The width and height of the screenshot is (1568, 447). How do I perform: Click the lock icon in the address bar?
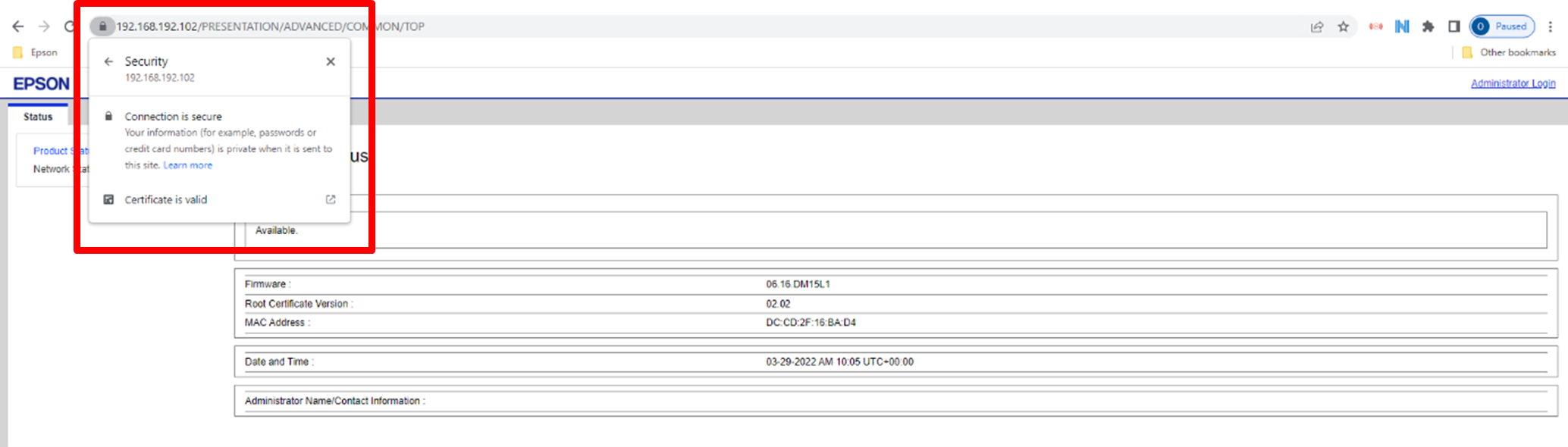click(x=102, y=27)
